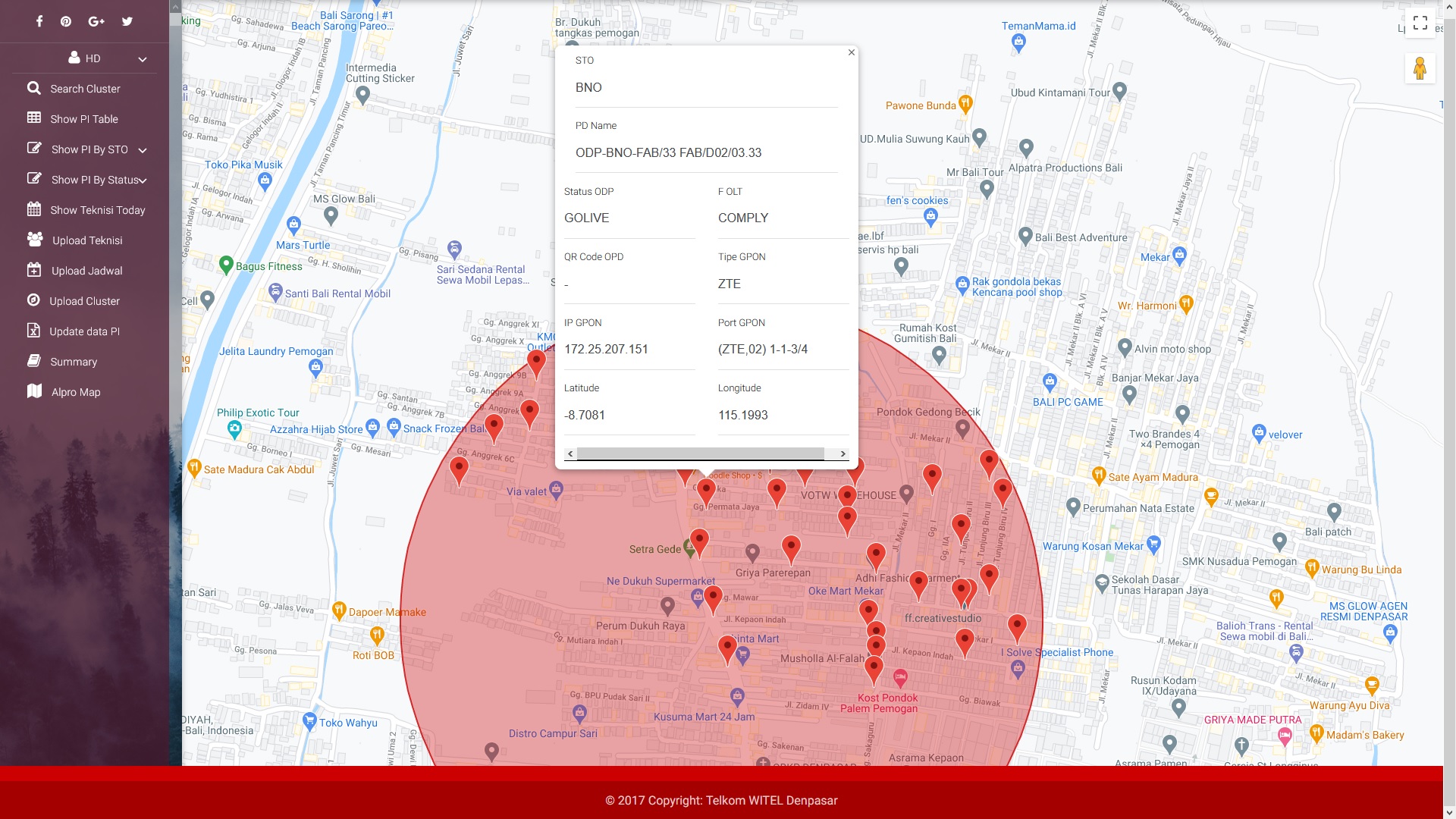Open the Alpro Map menu item
The image size is (1456, 819).
(75, 392)
